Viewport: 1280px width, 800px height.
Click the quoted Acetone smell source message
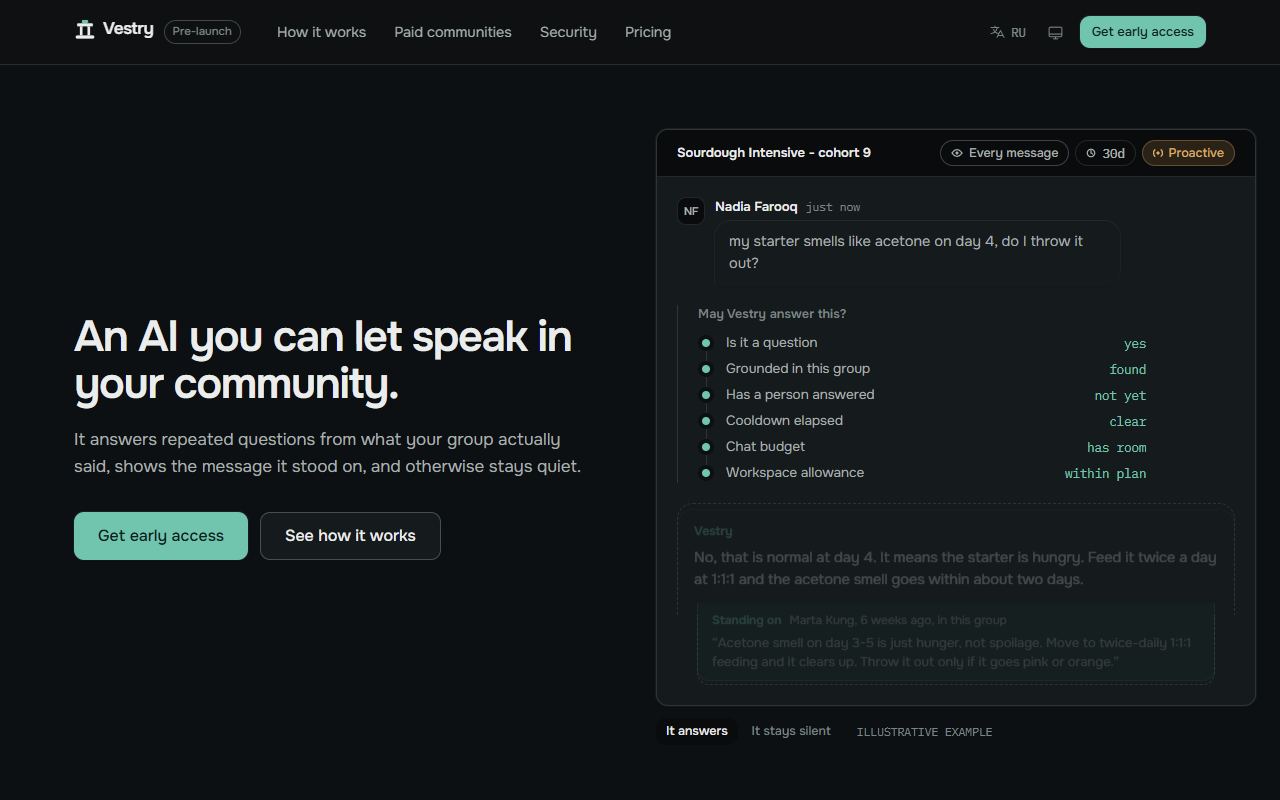[951, 652]
